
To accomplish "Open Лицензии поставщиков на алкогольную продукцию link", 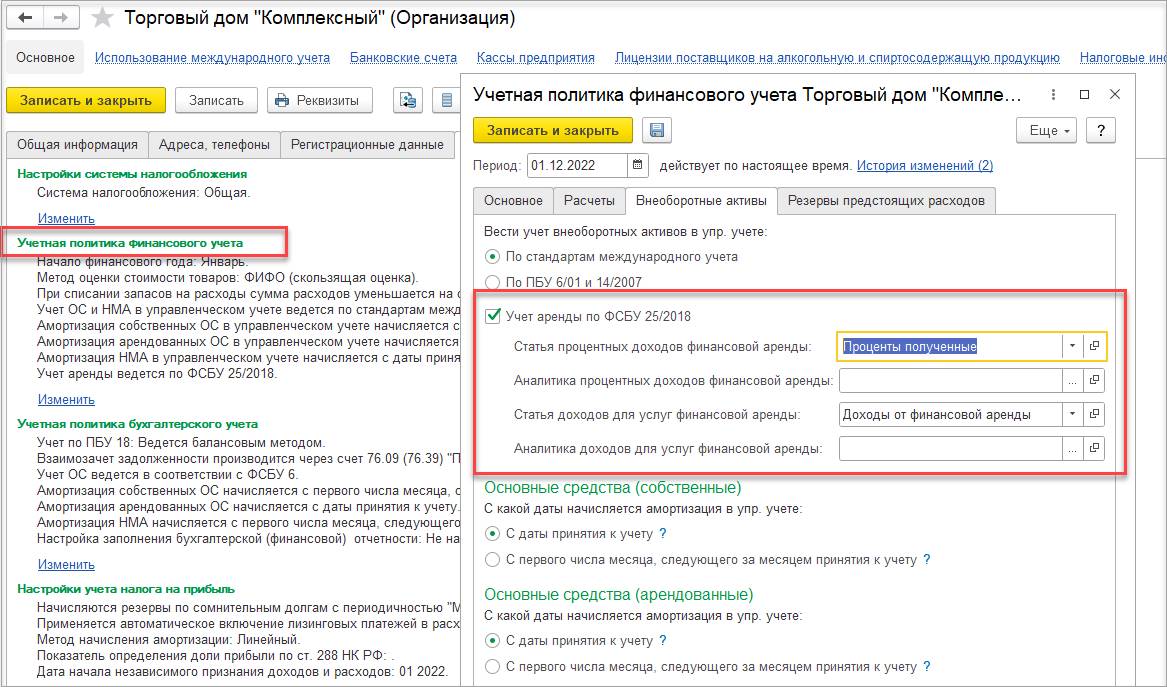I will coord(837,57).
